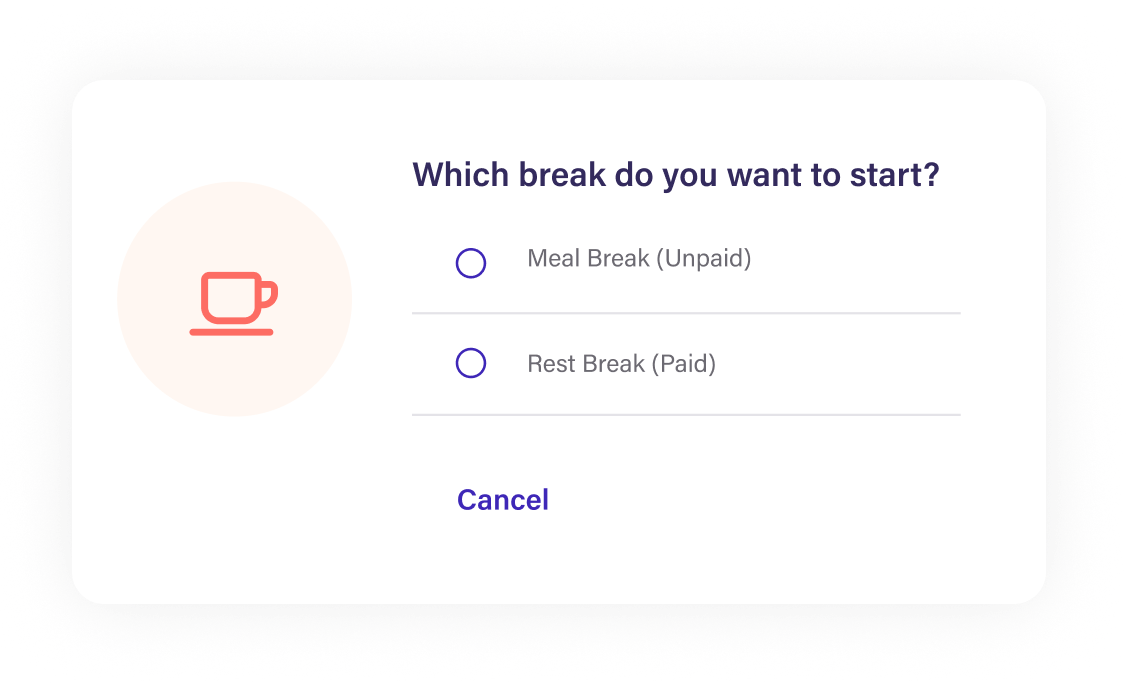Click the coffee cup icon
Screen dimensions: 1126x684
click(x=233, y=303)
